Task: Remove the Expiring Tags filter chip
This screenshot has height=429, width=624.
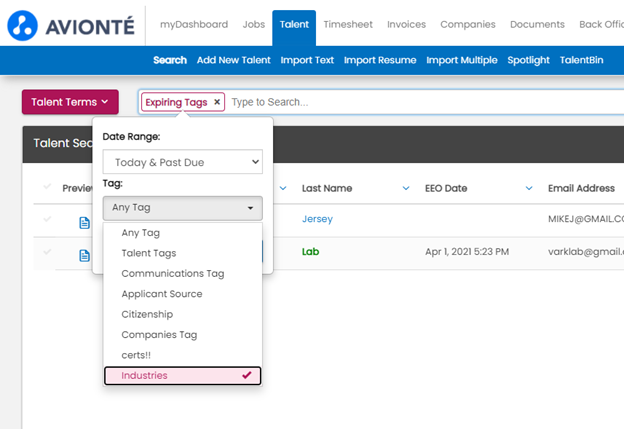Action: [217, 102]
